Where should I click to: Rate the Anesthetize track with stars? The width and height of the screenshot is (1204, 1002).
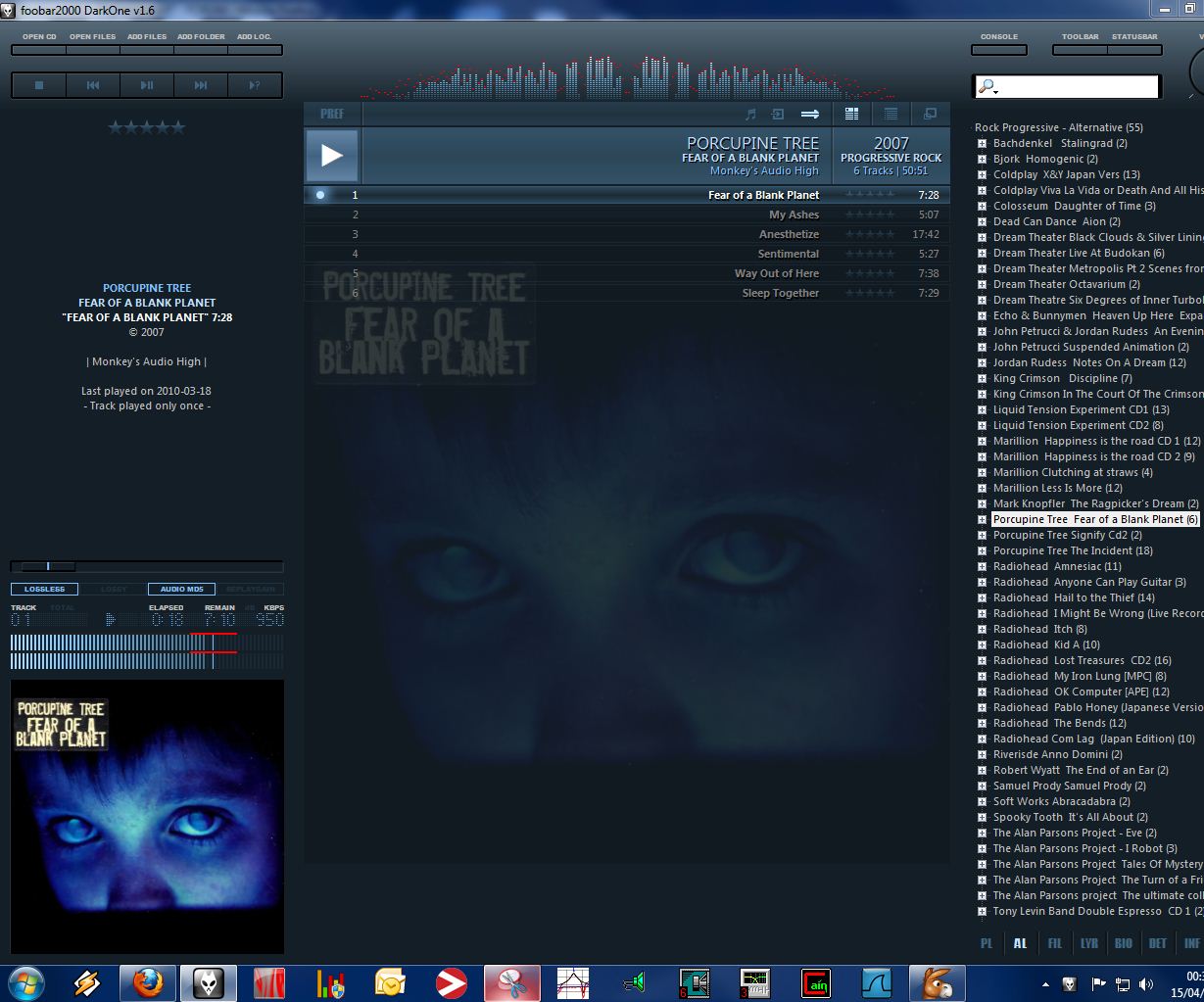pyautogui.click(x=870, y=234)
